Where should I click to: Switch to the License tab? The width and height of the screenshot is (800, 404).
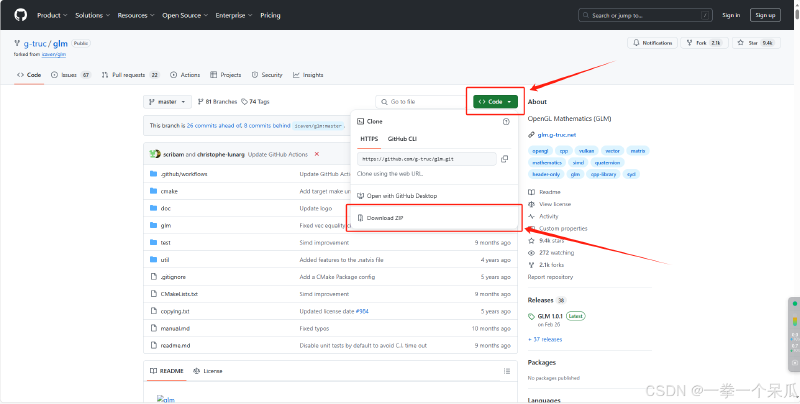pyautogui.click(x=208, y=371)
